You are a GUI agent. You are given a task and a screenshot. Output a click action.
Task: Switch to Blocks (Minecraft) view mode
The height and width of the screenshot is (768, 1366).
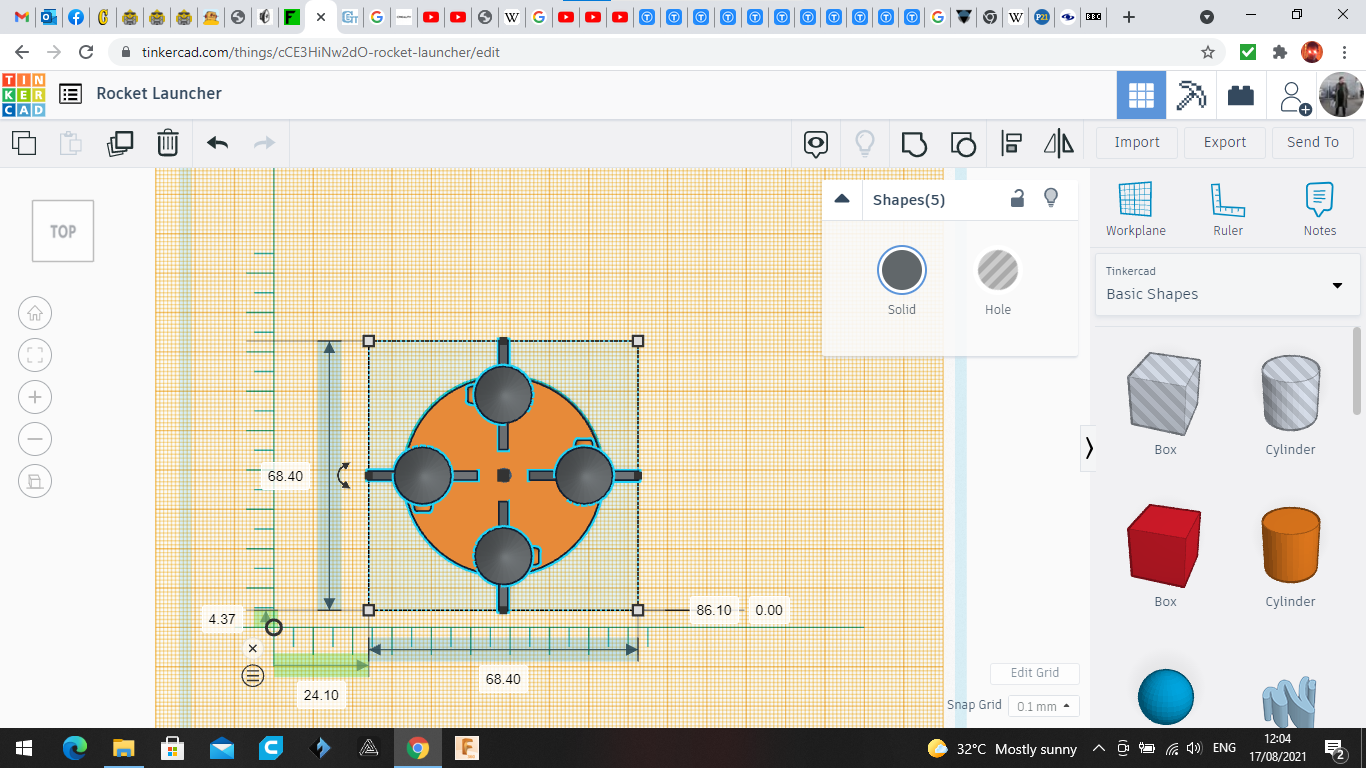pos(1190,95)
